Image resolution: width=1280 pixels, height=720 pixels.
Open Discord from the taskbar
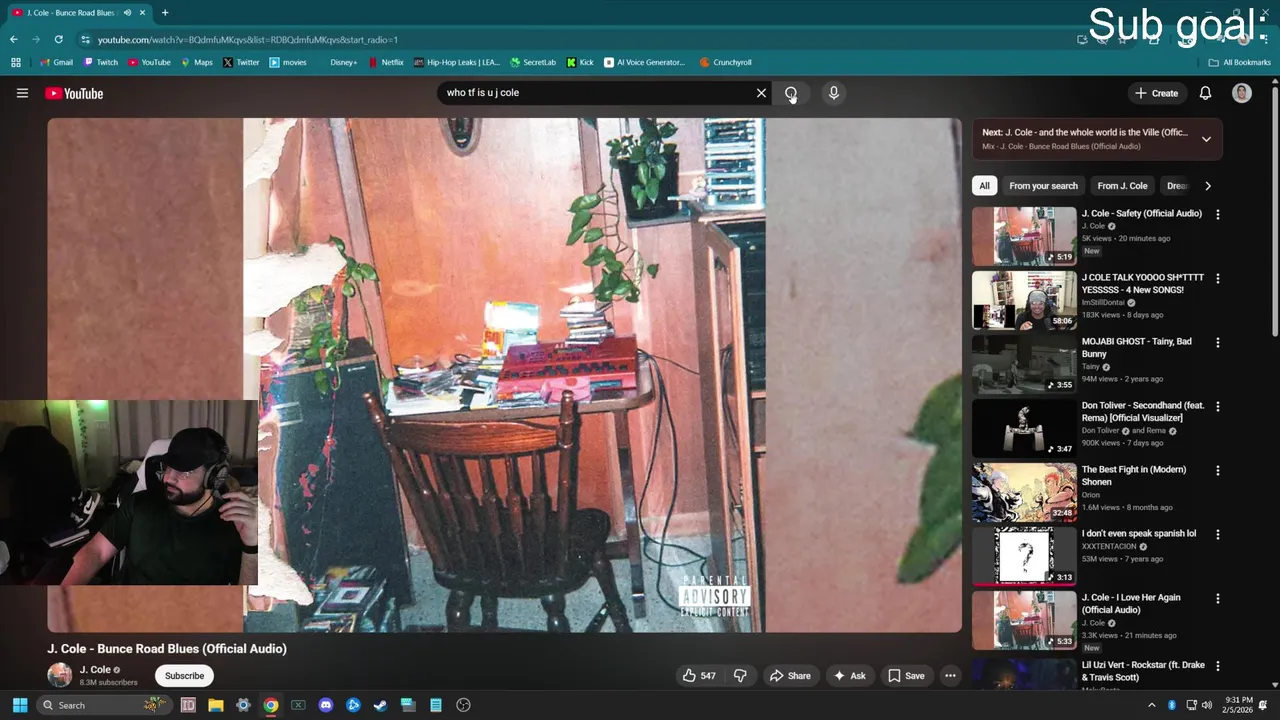click(x=325, y=705)
